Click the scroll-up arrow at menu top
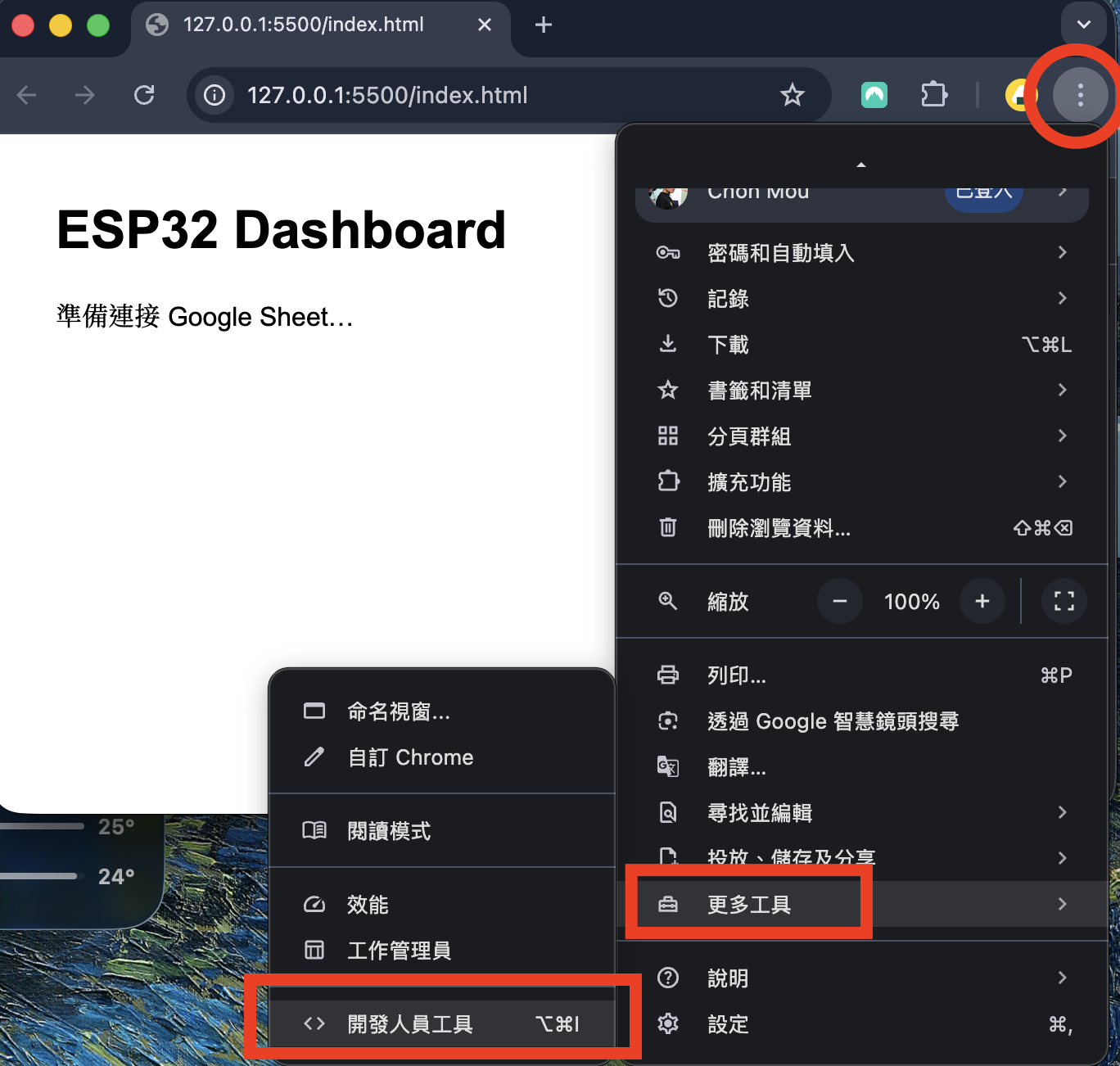Viewport: 1120px width, 1066px height. [x=861, y=165]
